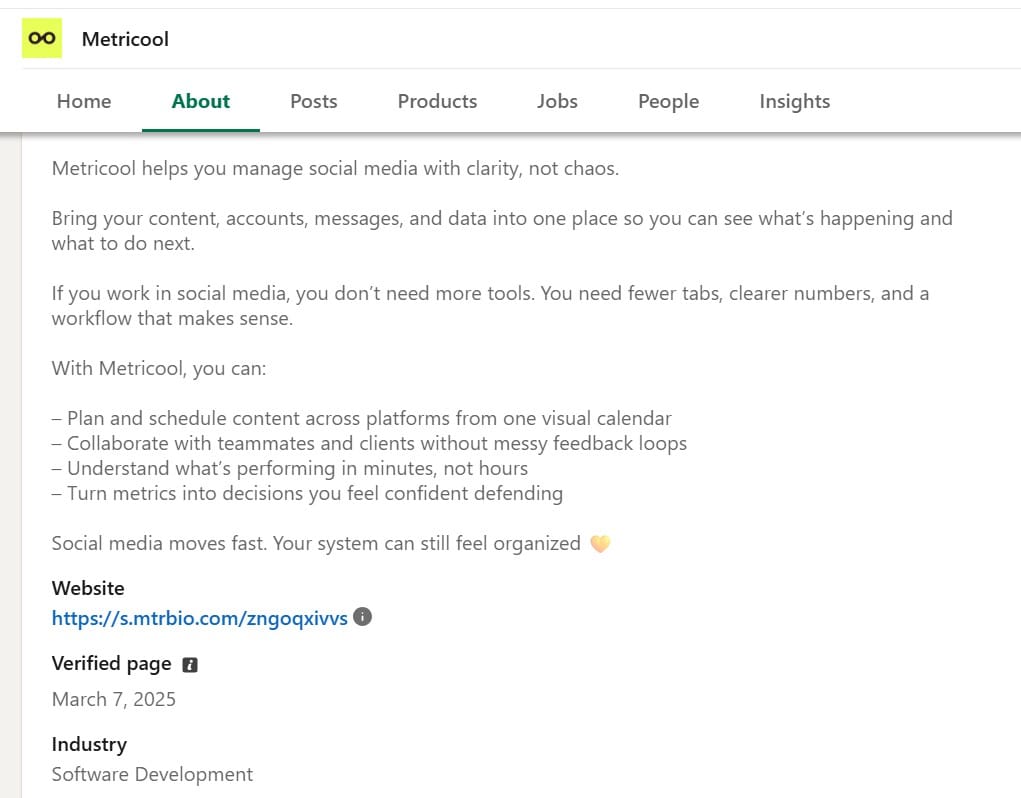The width and height of the screenshot is (1021, 798).
Task: Click 'Understand what's performing in minutes' line
Action: click(x=290, y=468)
